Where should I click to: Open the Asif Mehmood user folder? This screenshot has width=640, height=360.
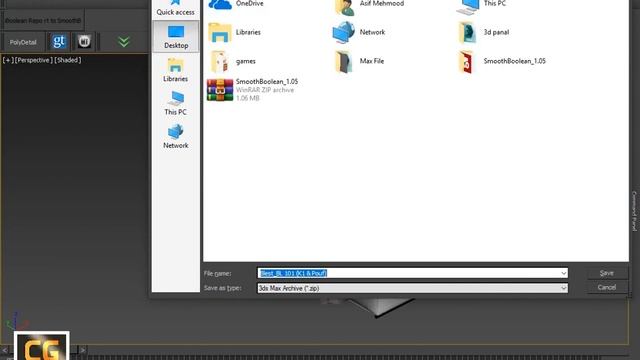click(x=369, y=5)
